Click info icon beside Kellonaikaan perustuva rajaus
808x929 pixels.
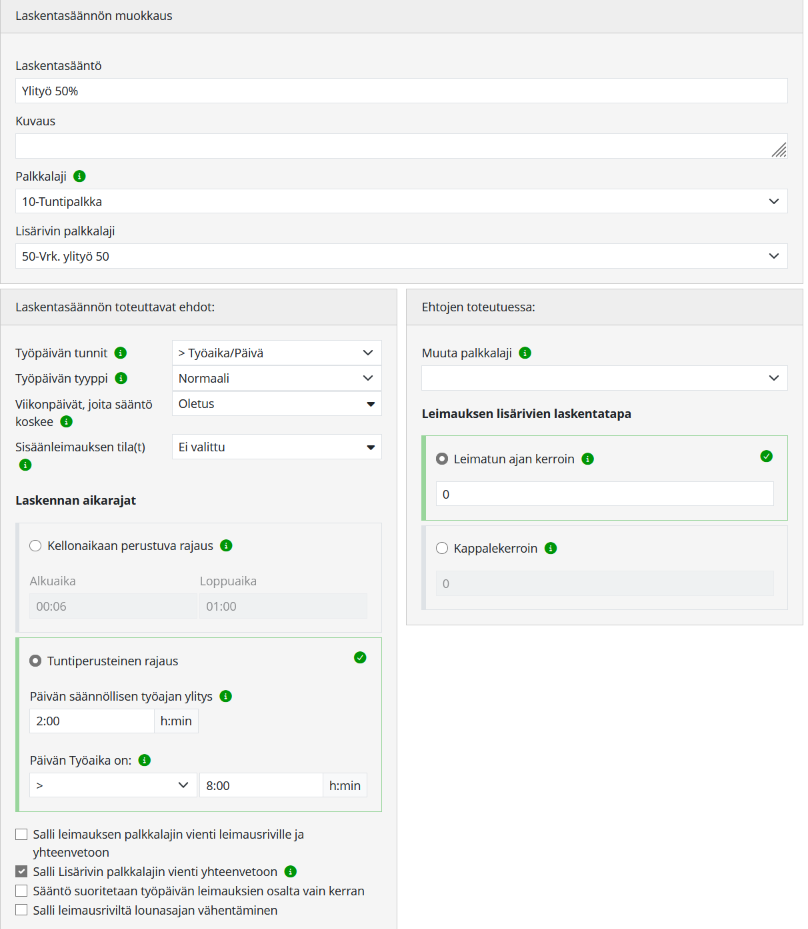tap(226, 545)
